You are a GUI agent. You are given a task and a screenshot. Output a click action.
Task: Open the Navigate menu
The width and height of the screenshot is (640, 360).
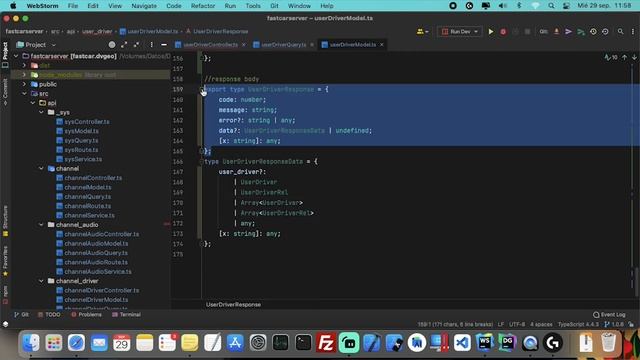coord(144,6)
